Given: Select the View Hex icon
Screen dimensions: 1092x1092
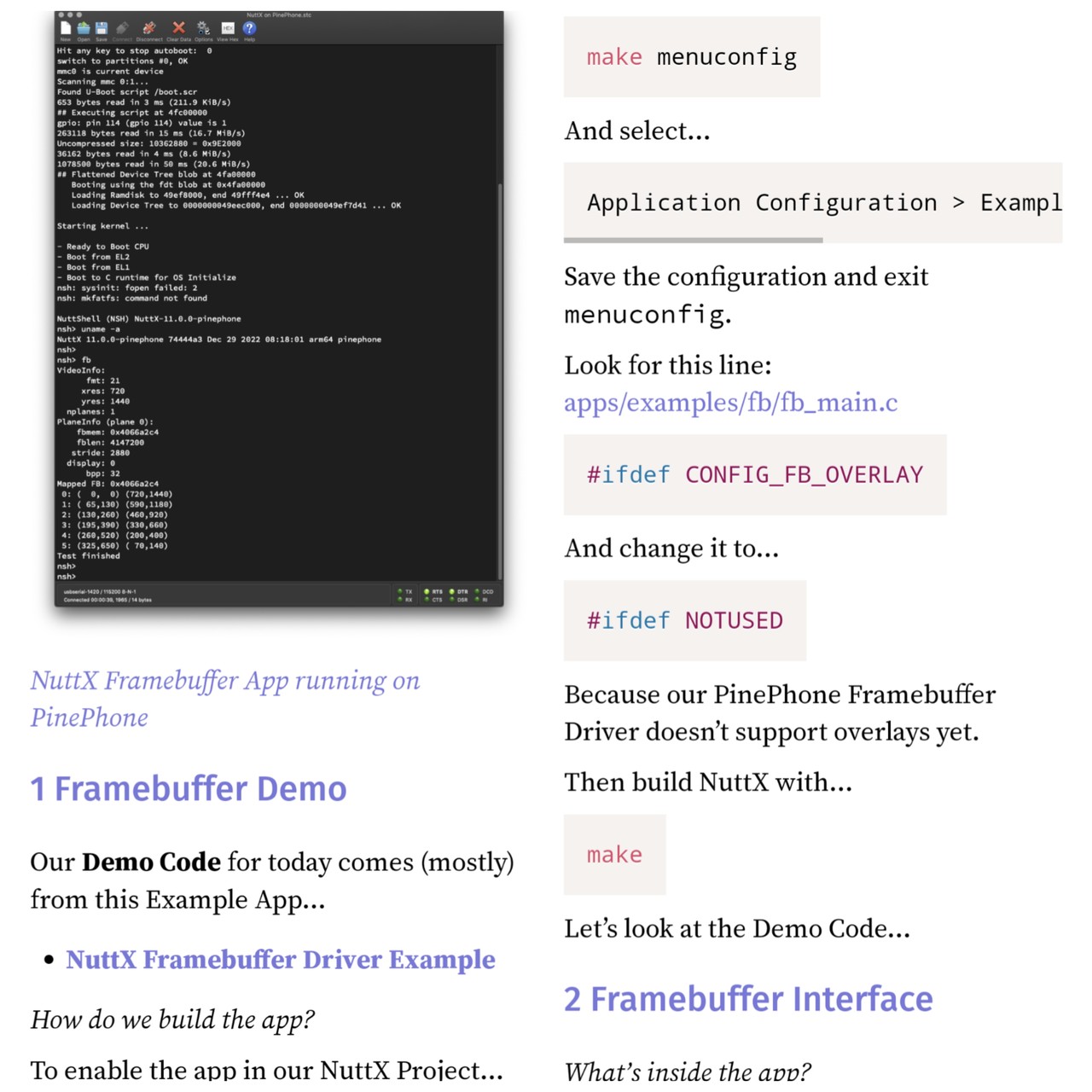Looking at the screenshot, I should pyautogui.click(x=228, y=29).
